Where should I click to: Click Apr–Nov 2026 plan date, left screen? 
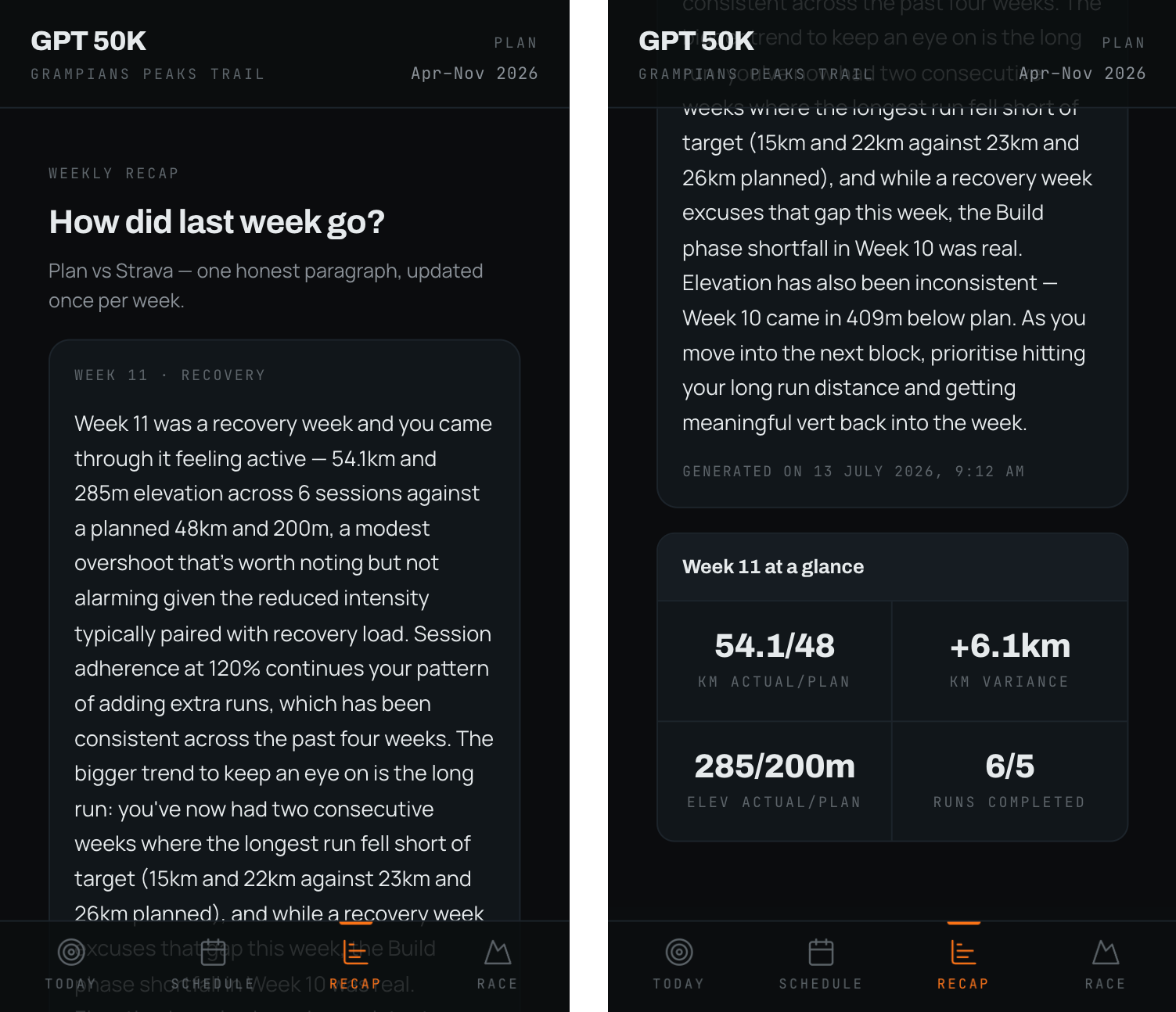[475, 74]
